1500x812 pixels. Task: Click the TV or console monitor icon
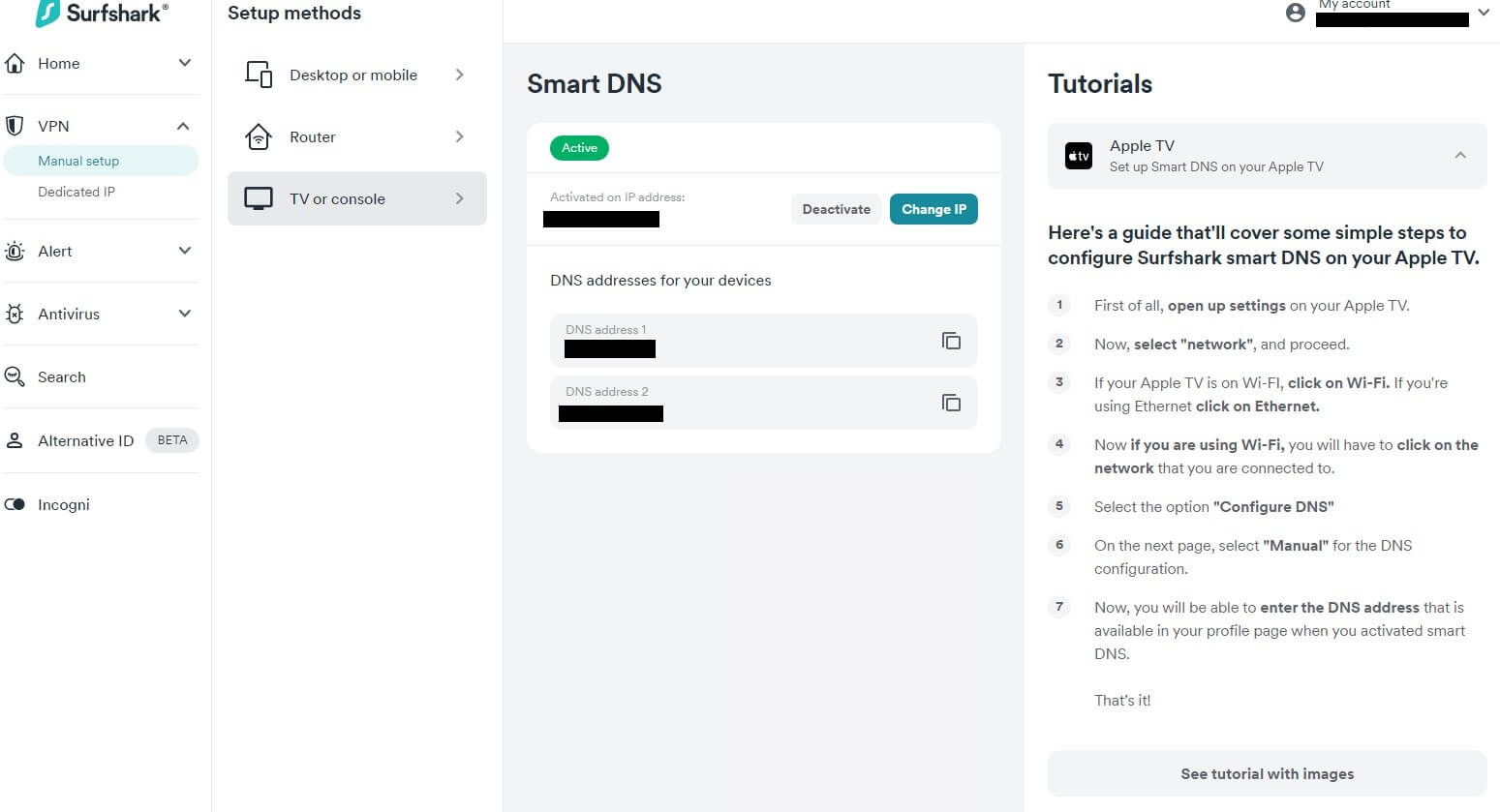[259, 198]
